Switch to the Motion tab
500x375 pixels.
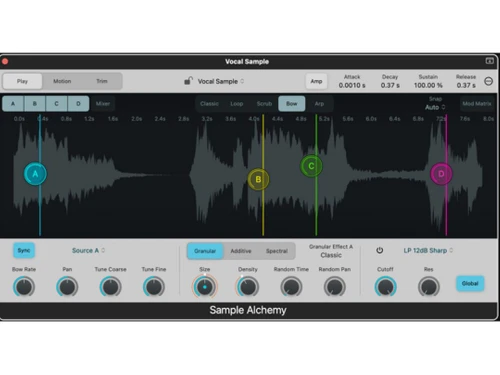click(62, 81)
